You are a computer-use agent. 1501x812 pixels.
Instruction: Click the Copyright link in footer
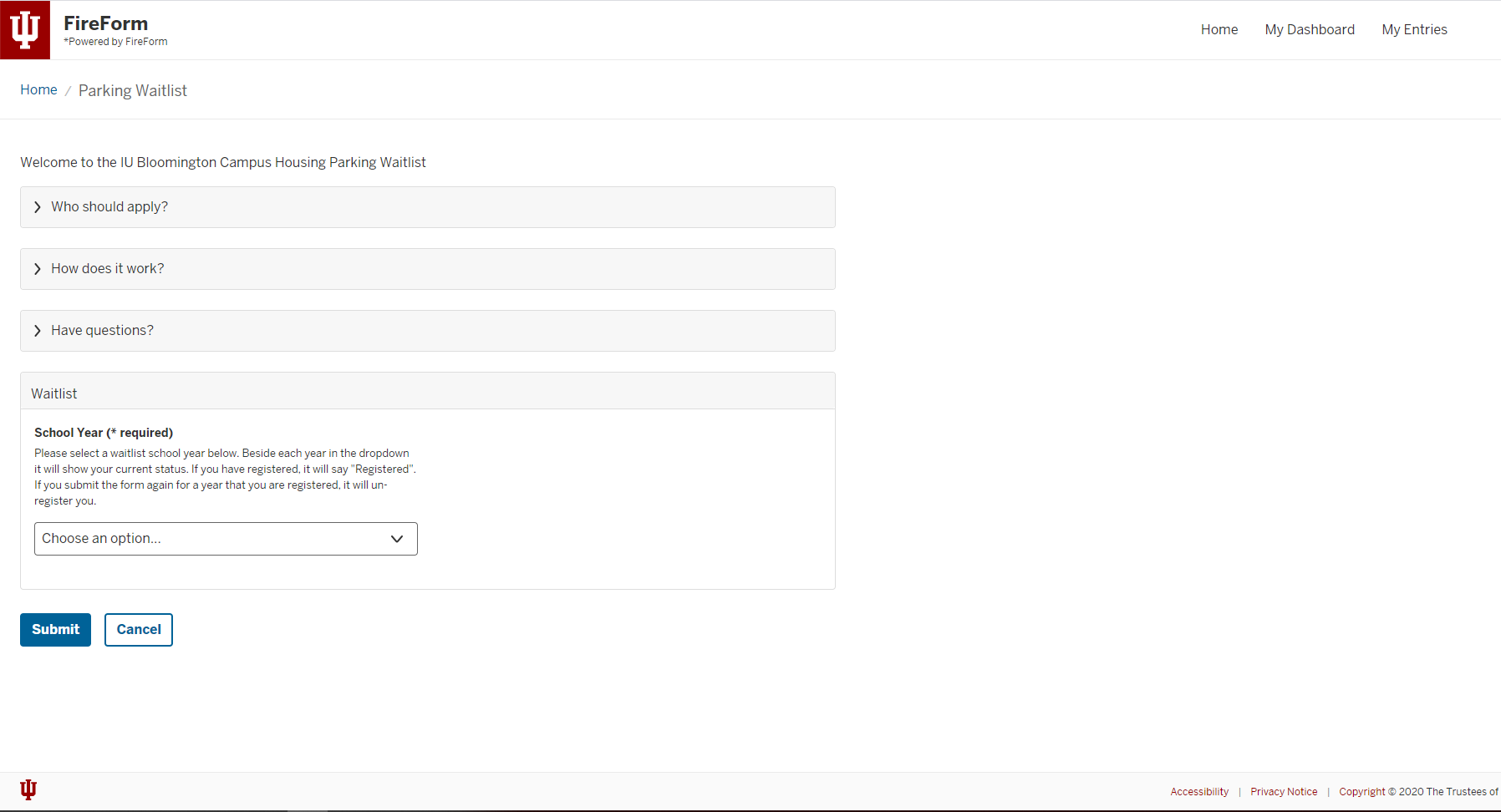pyautogui.click(x=1417, y=792)
